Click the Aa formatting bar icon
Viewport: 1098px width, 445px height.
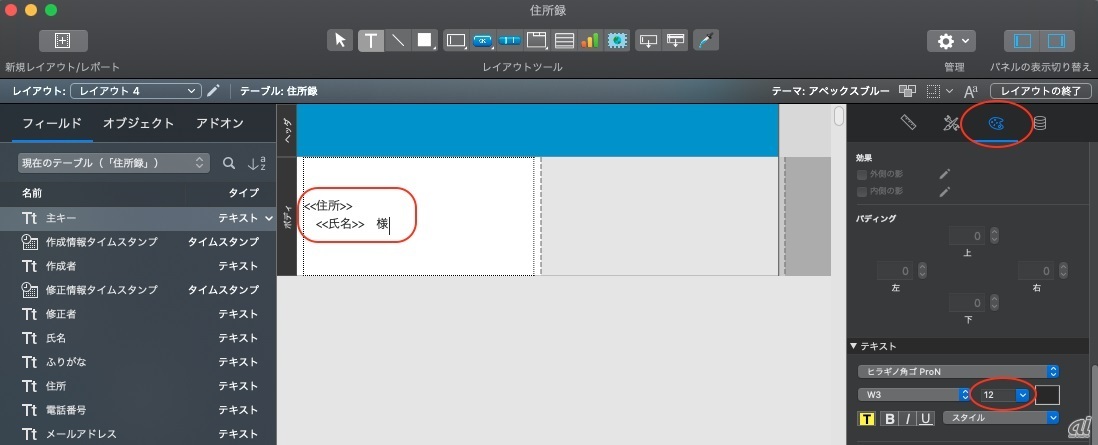[971, 91]
